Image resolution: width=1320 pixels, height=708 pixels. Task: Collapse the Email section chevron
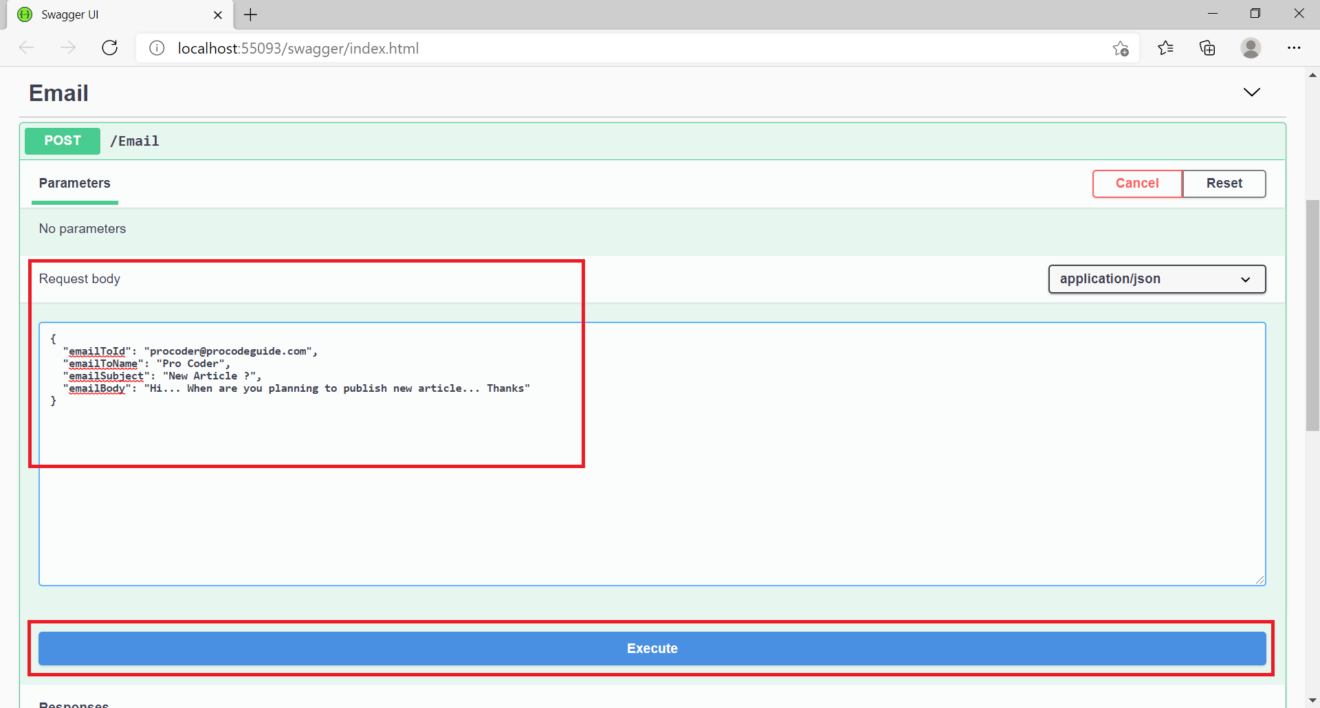[1251, 93]
